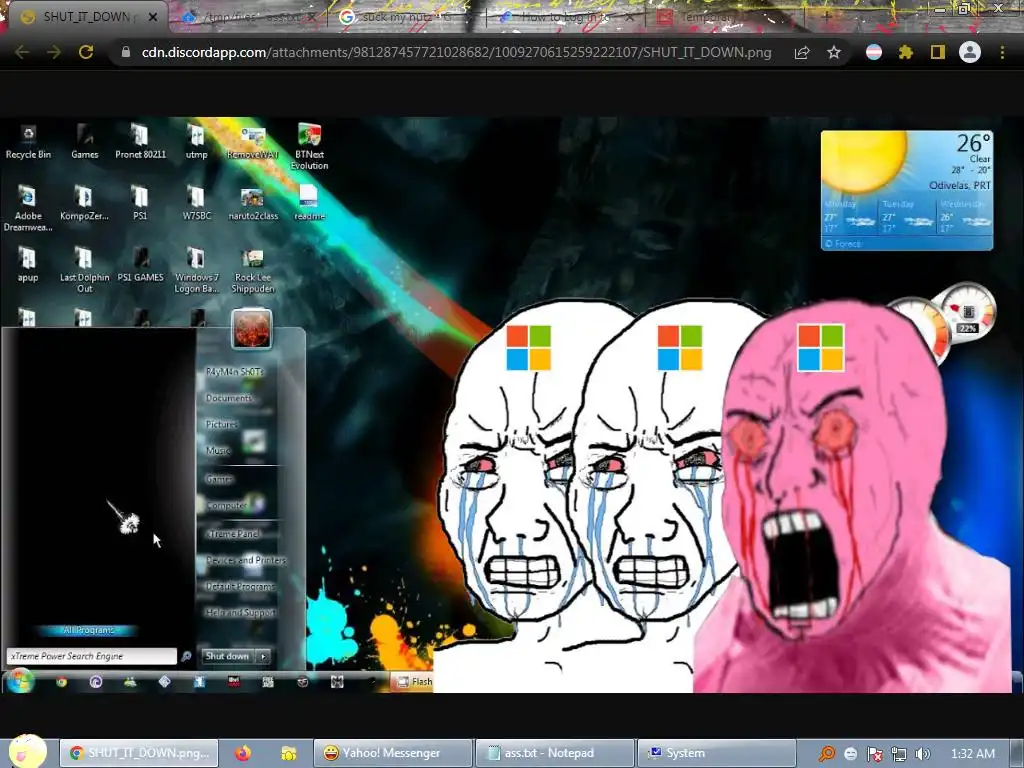
Task: Close the 'How to log in' tab
Action: [x=630, y=18]
